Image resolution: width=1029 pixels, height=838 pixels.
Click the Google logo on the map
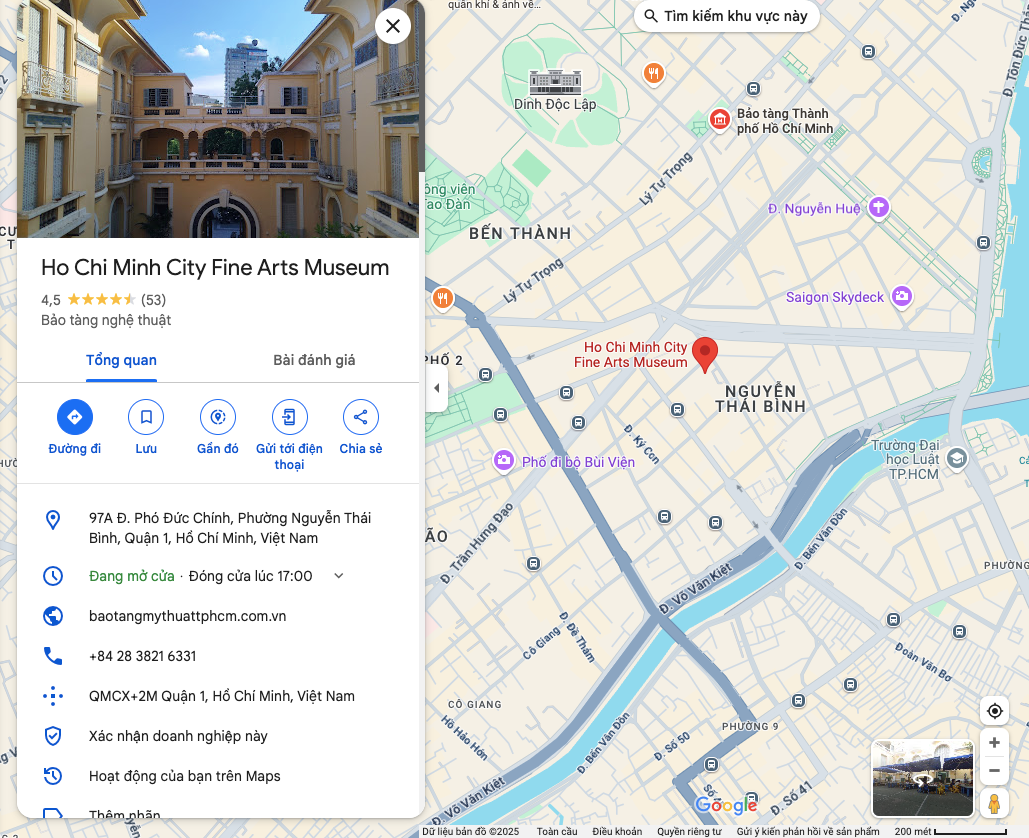point(726,805)
